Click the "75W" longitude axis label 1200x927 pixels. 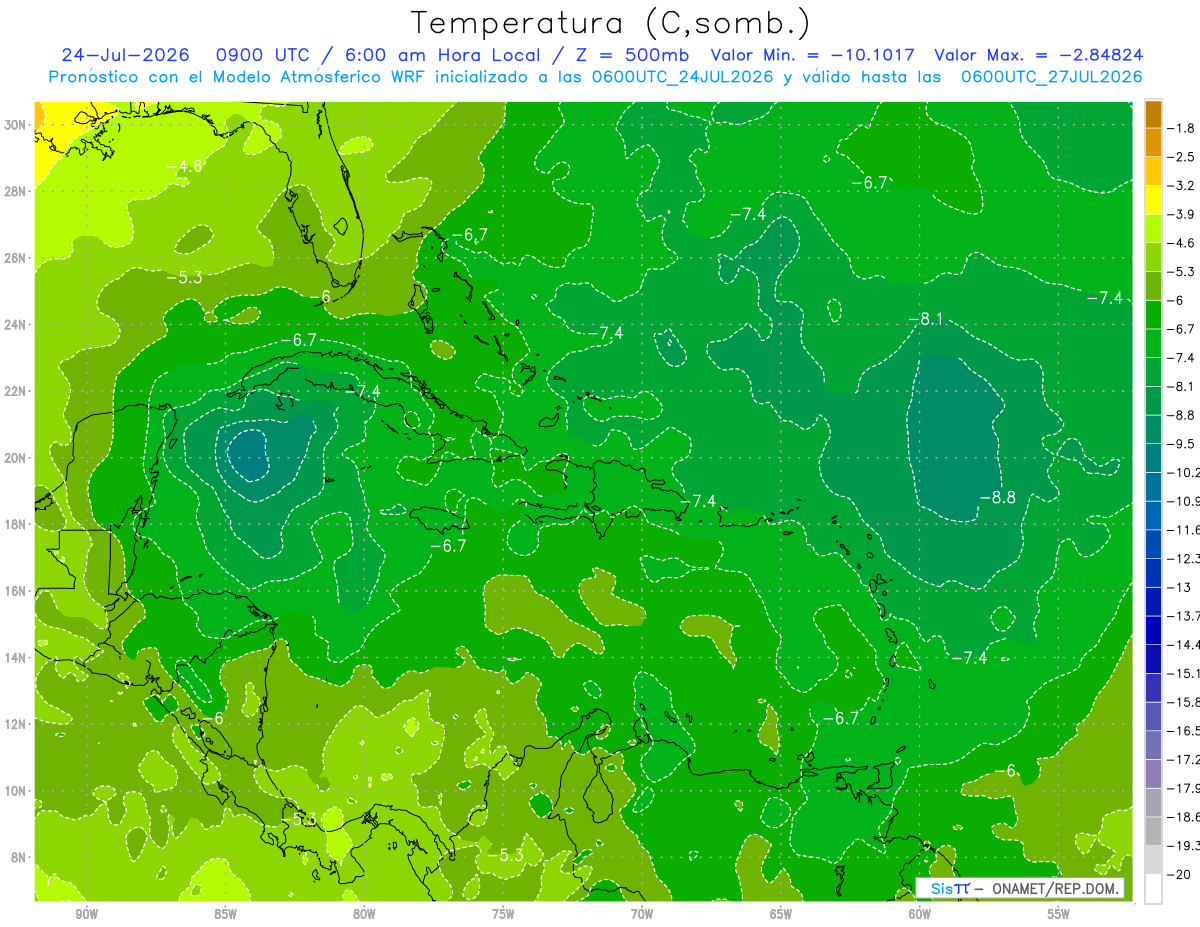coord(503,915)
